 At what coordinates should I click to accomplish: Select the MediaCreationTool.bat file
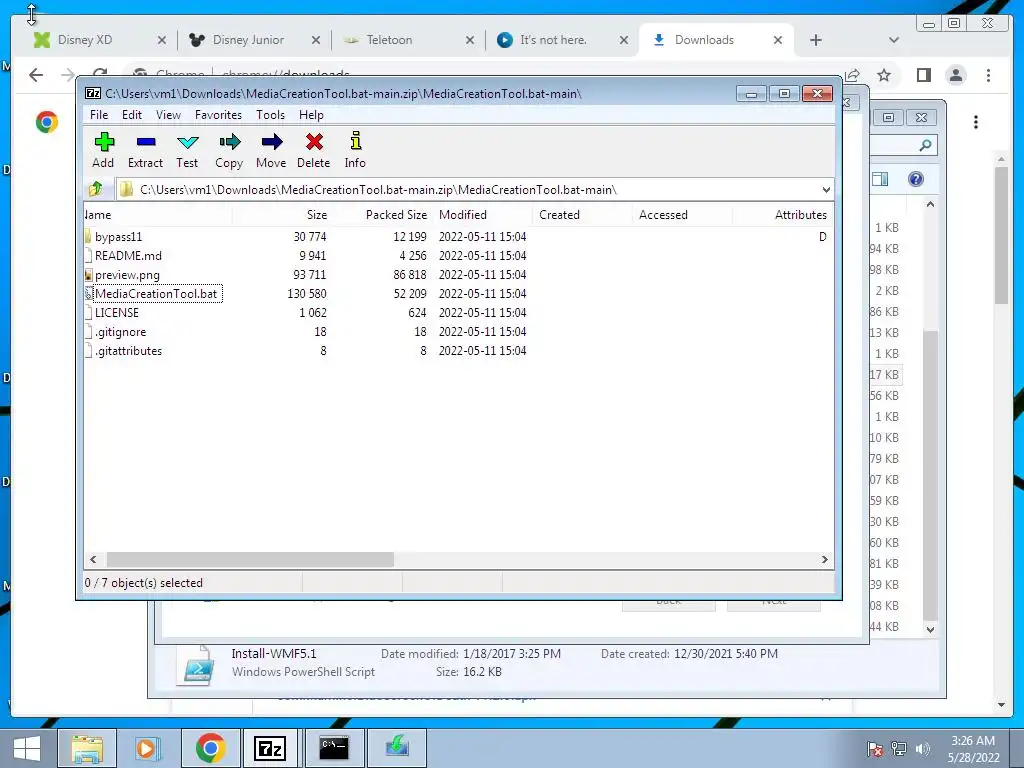(155, 294)
